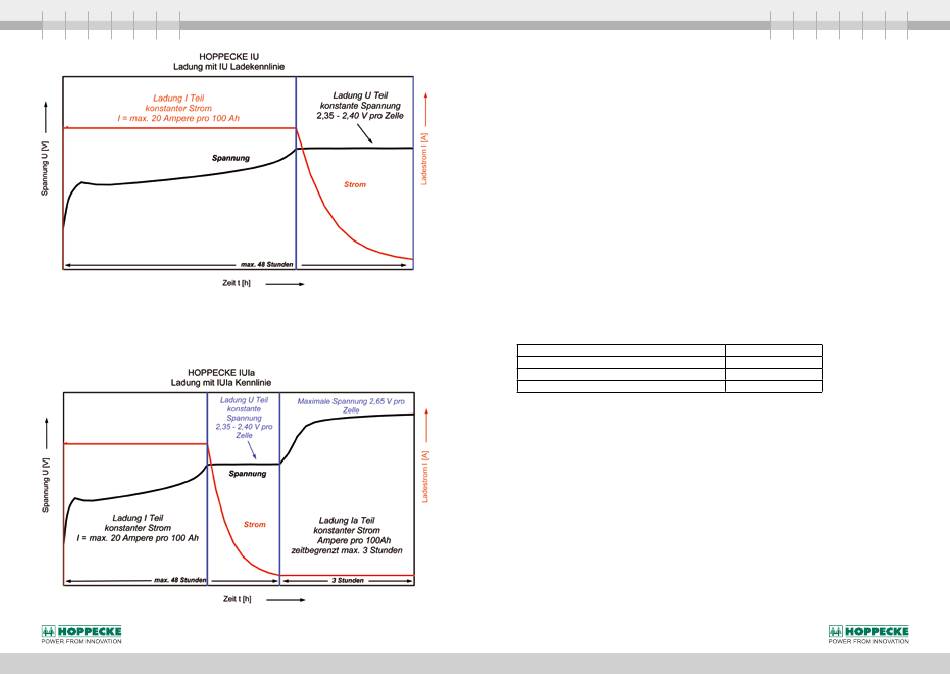Select the "Ladung Ia Teil" heading
The image size is (950, 674).
tap(347, 521)
